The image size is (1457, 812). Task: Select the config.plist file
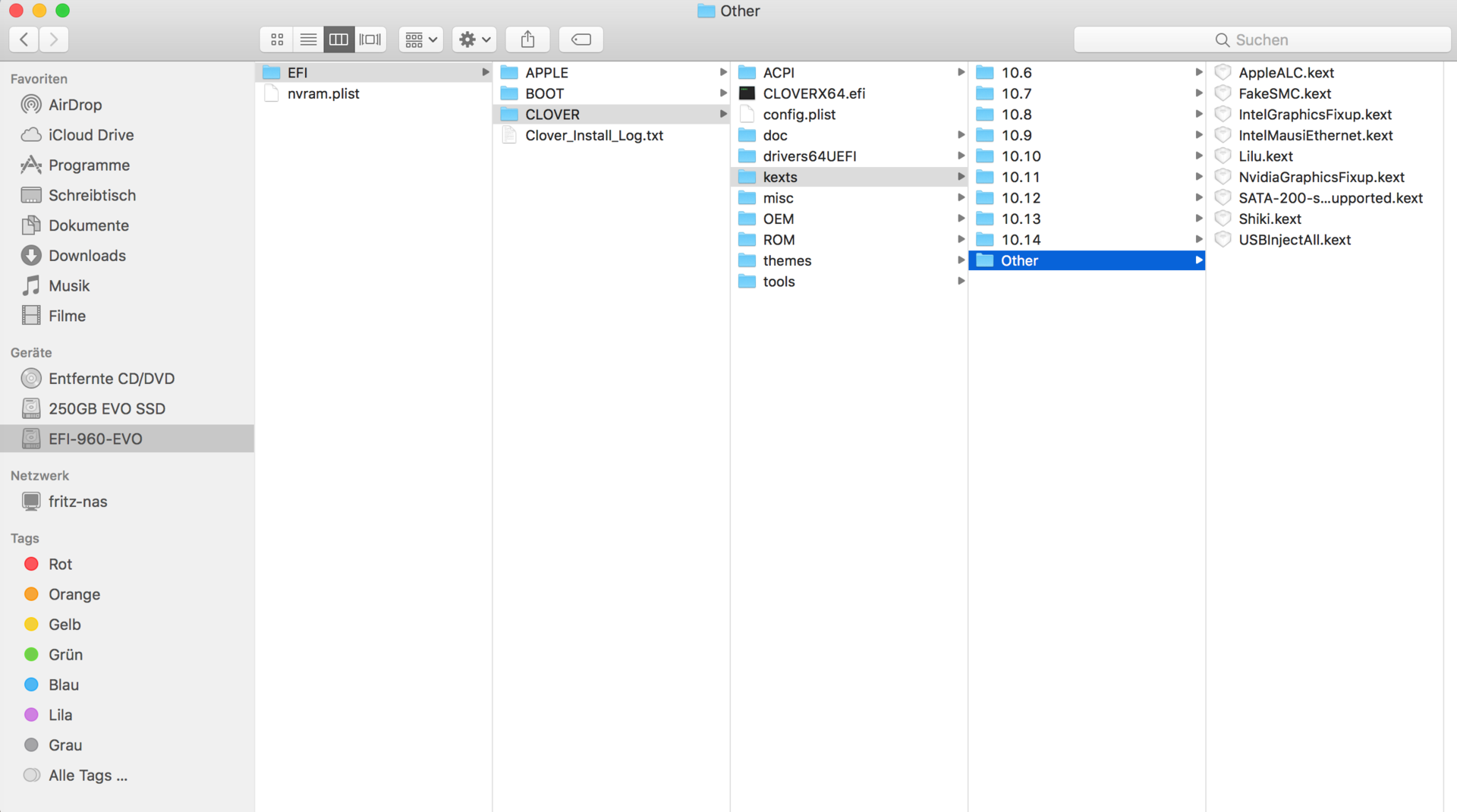(x=849, y=115)
